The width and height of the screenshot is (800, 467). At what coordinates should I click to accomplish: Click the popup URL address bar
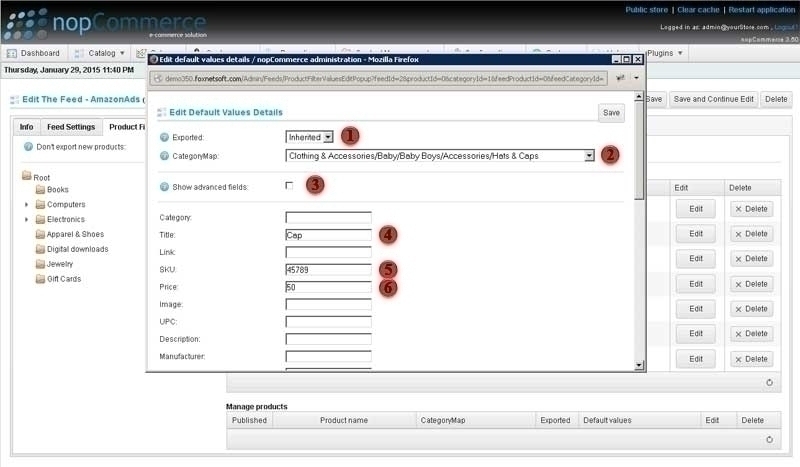tap(379, 79)
